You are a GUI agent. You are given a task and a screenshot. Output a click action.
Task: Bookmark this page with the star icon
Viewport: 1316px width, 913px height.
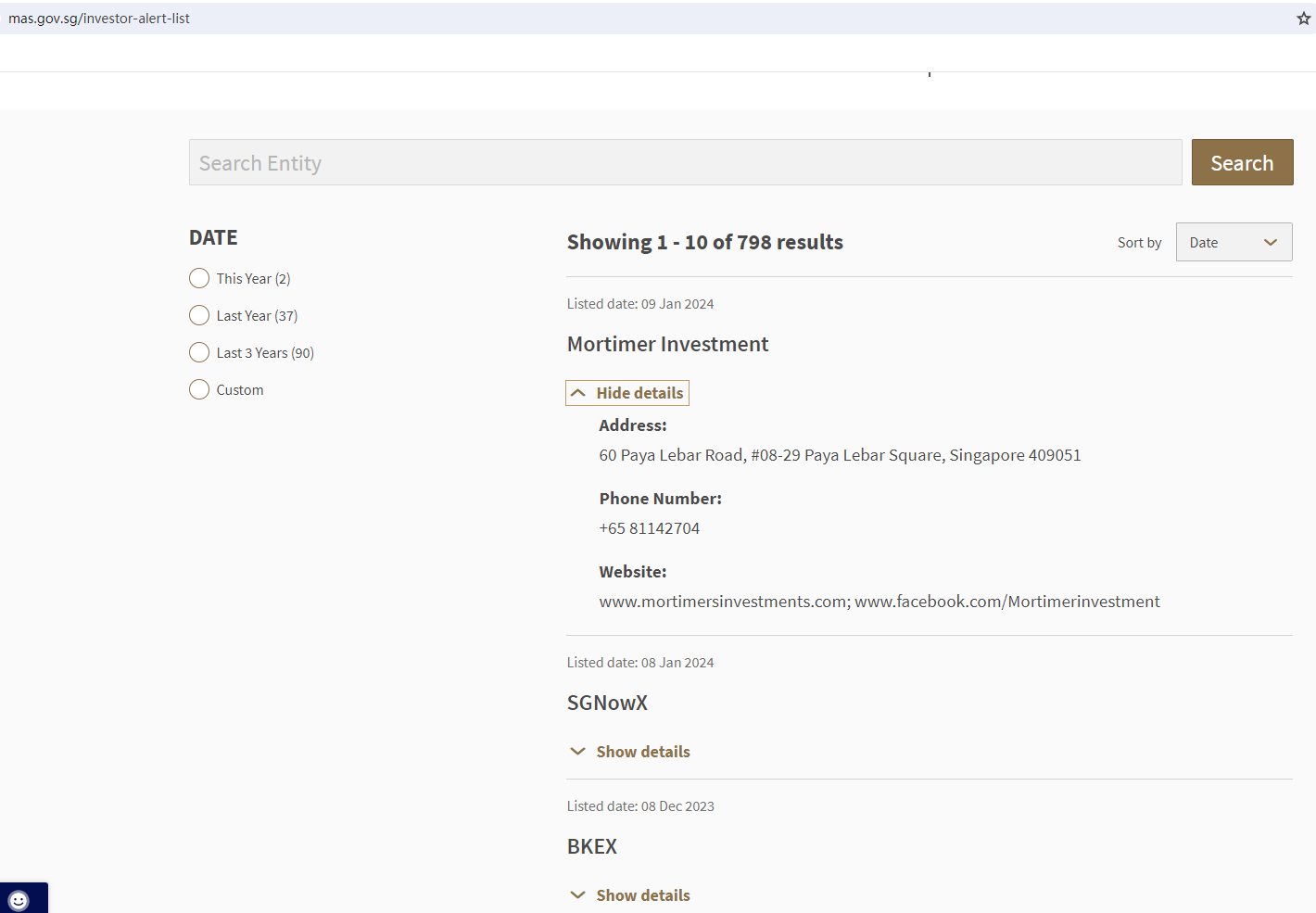(x=1303, y=19)
